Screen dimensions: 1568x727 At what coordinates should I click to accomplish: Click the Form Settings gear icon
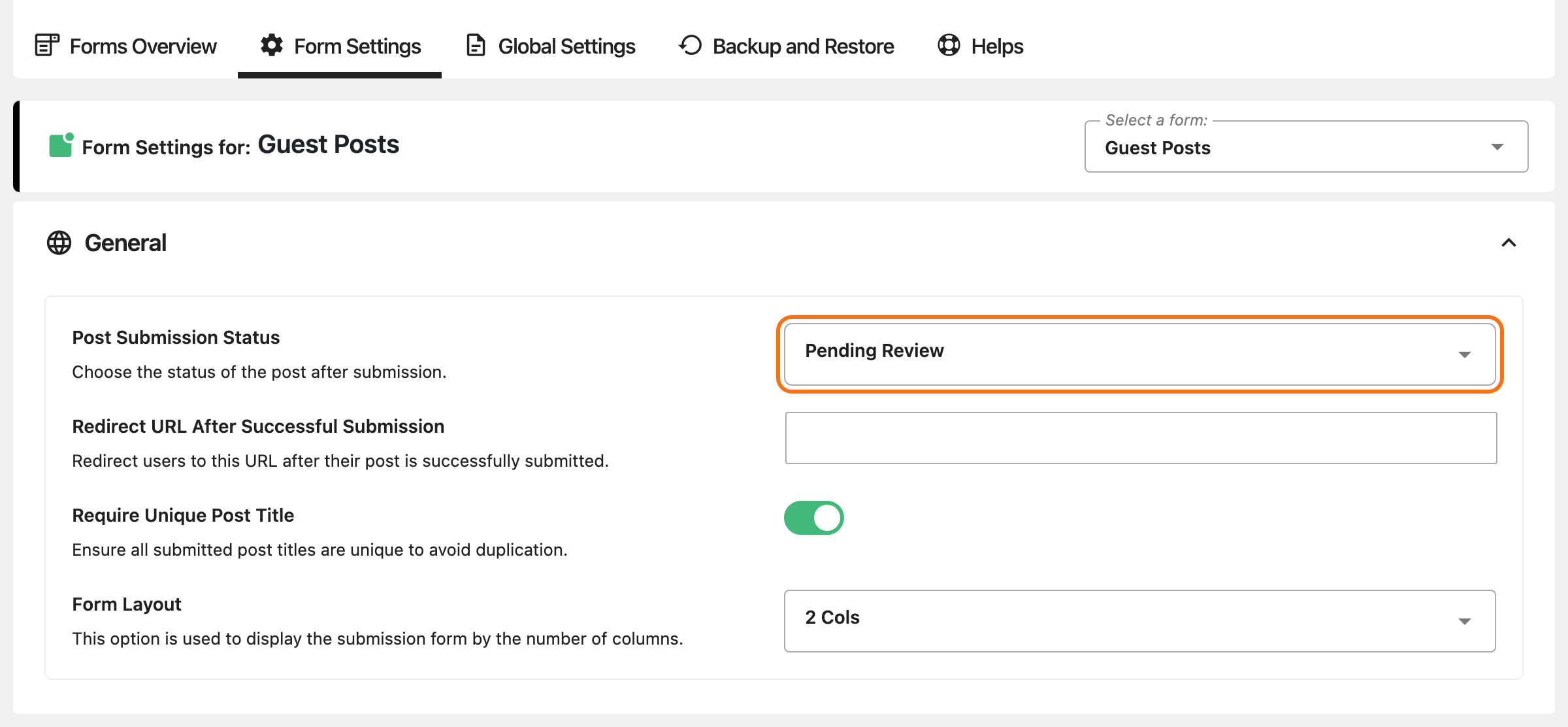click(272, 45)
